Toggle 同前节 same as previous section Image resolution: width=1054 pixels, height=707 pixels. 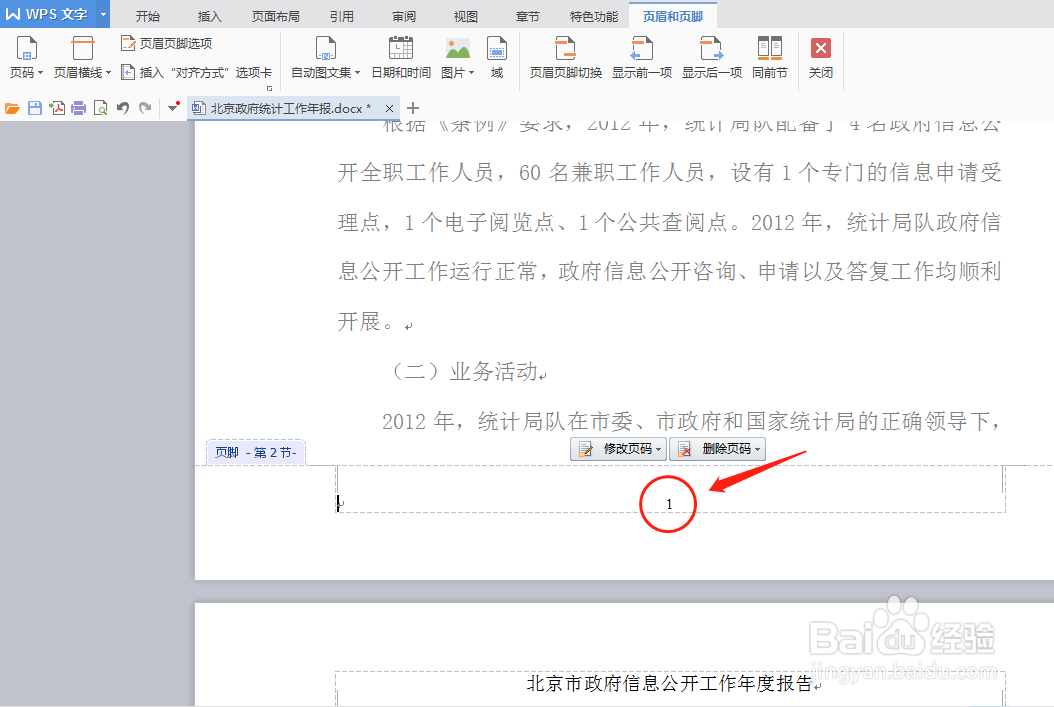point(770,58)
